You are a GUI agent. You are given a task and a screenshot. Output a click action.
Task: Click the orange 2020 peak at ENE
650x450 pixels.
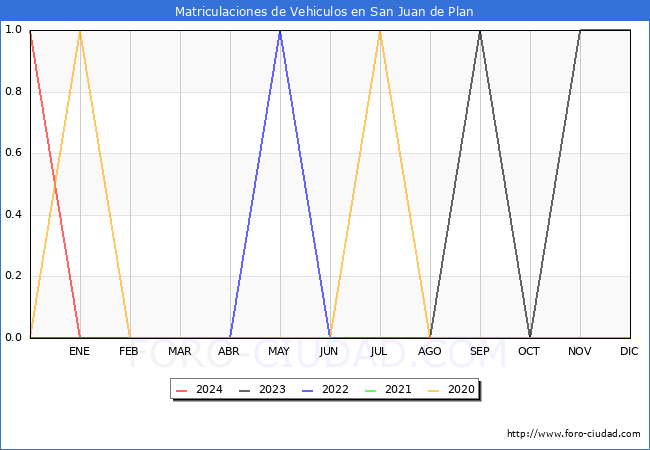80,32
